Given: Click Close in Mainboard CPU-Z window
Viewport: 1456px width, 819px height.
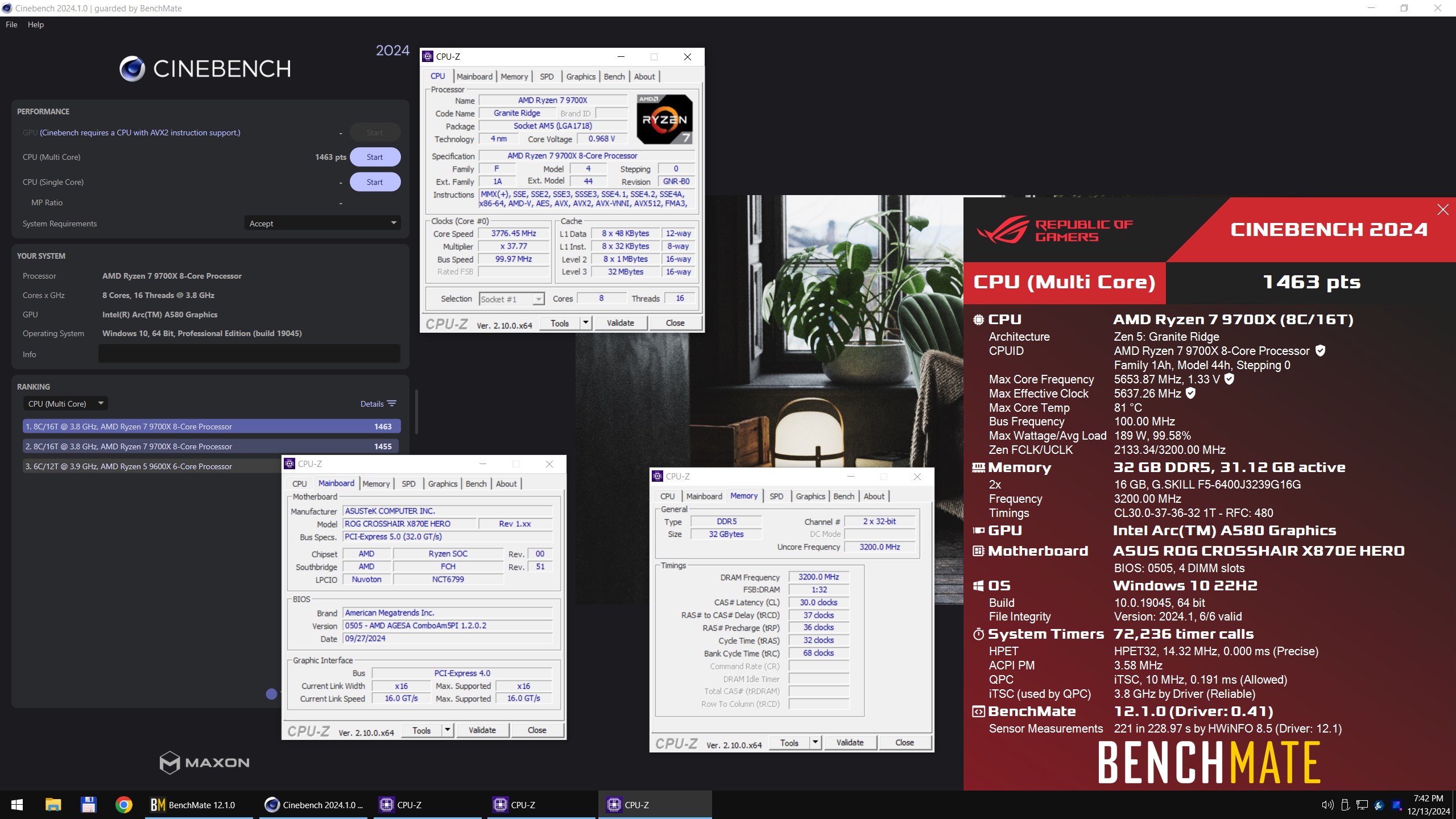Looking at the screenshot, I should 537,730.
